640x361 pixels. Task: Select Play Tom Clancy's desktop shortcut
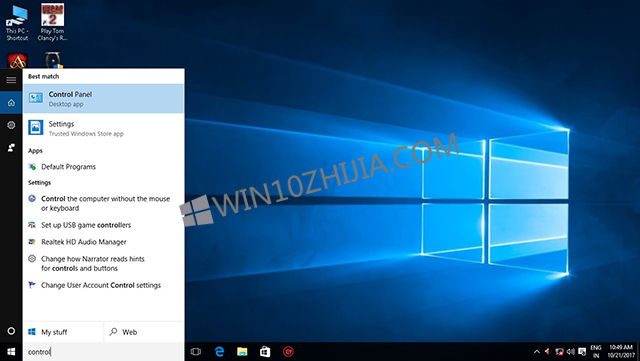53,22
